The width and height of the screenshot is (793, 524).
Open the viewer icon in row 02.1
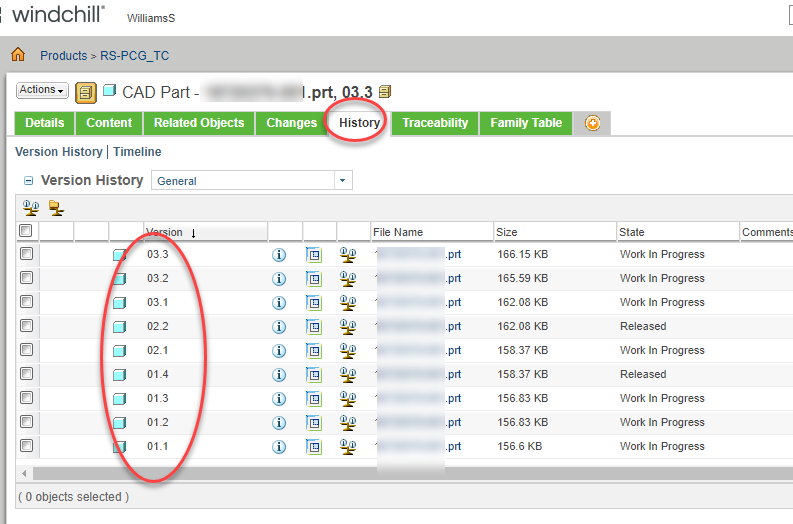[x=314, y=351]
